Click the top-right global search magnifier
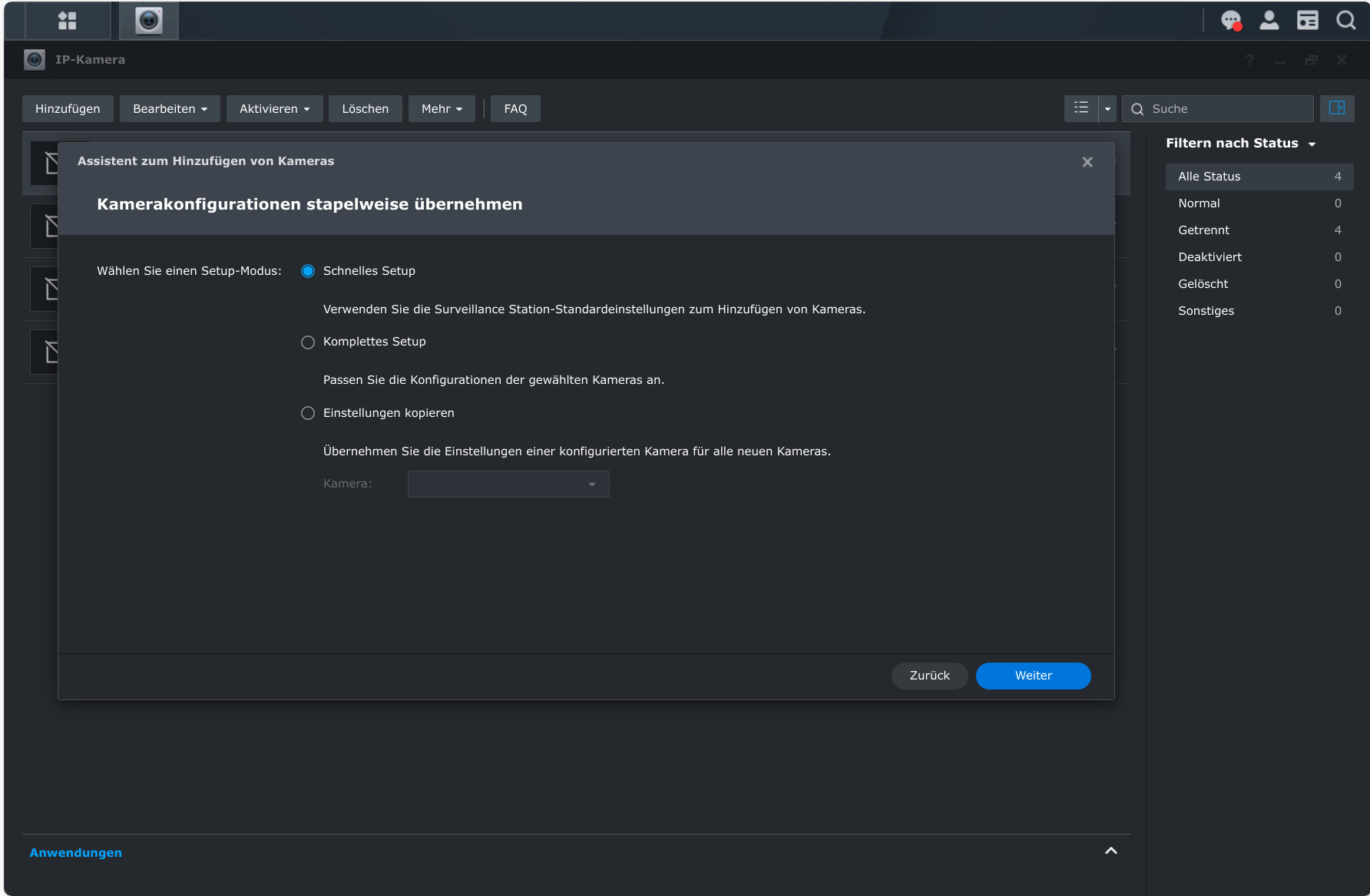 click(x=1345, y=21)
